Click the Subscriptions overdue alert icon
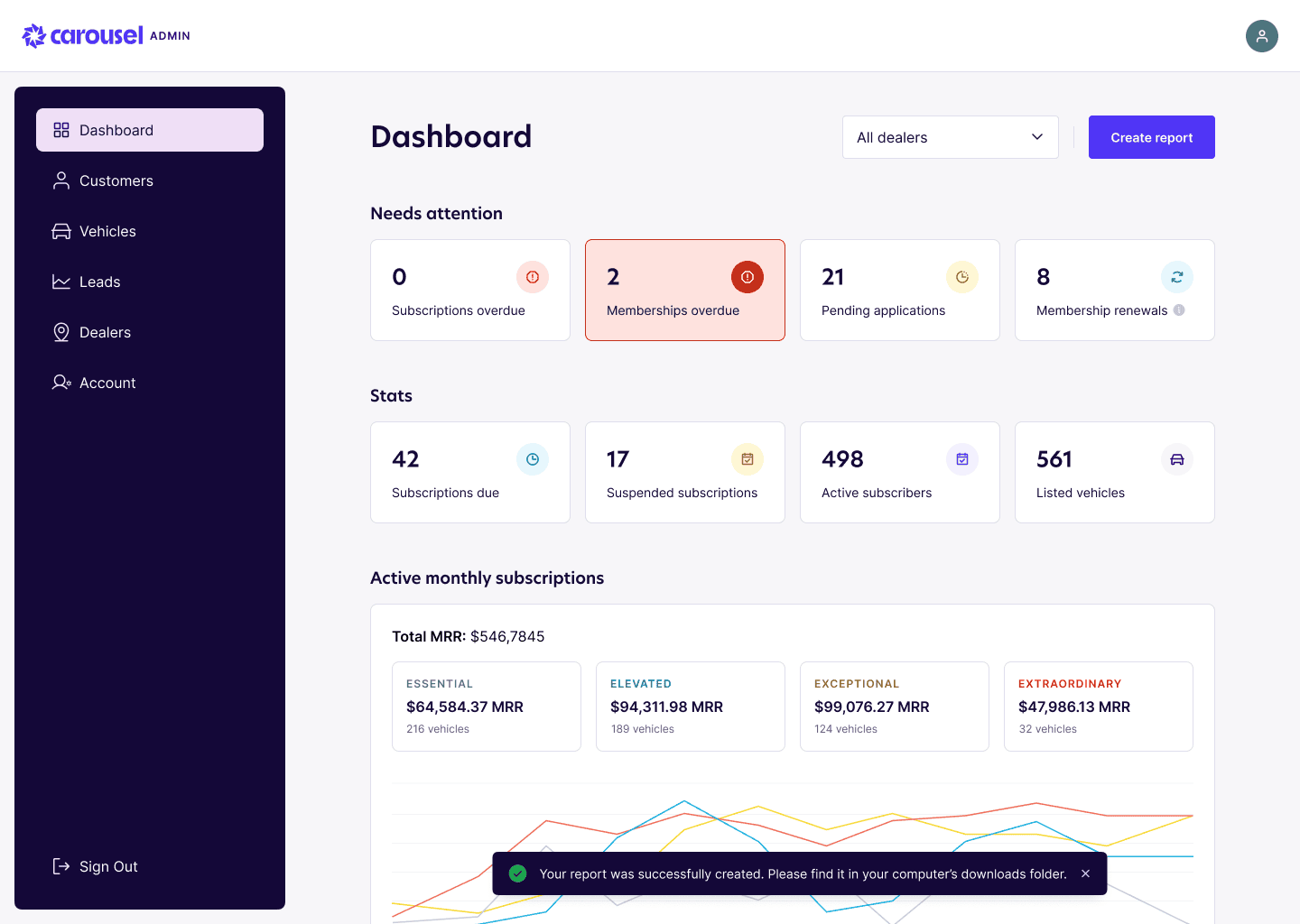The width and height of the screenshot is (1300, 924). tap(532, 277)
